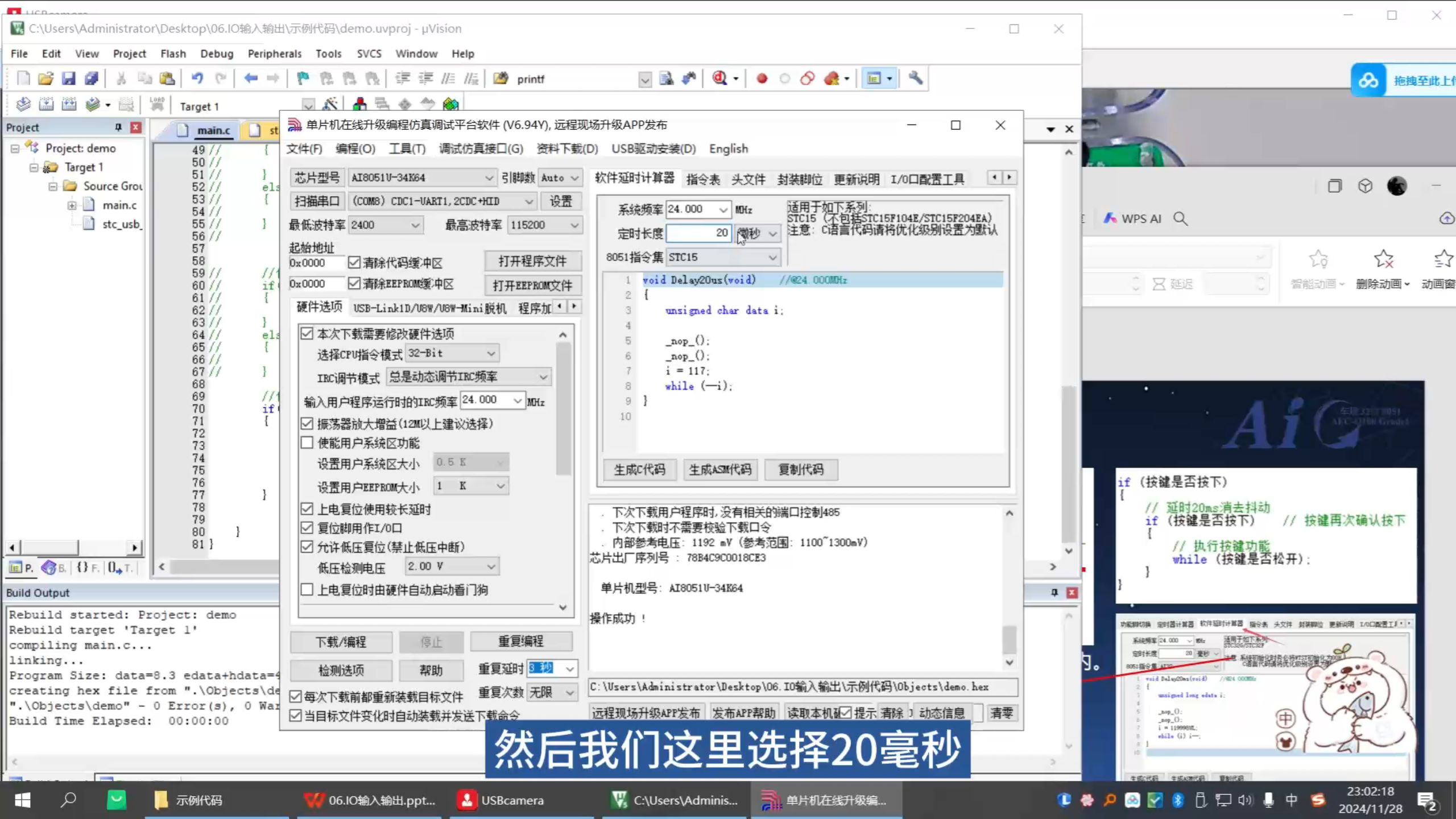Click Start Debug Session magnifier icon

[719, 78]
